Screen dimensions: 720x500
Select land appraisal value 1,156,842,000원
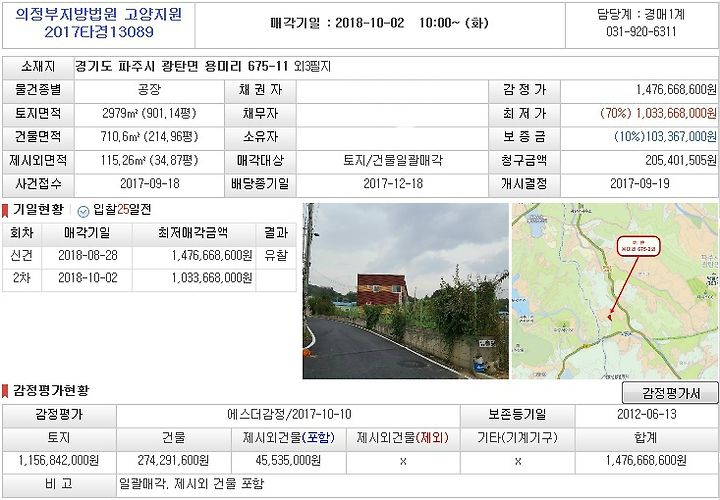(59, 461)
